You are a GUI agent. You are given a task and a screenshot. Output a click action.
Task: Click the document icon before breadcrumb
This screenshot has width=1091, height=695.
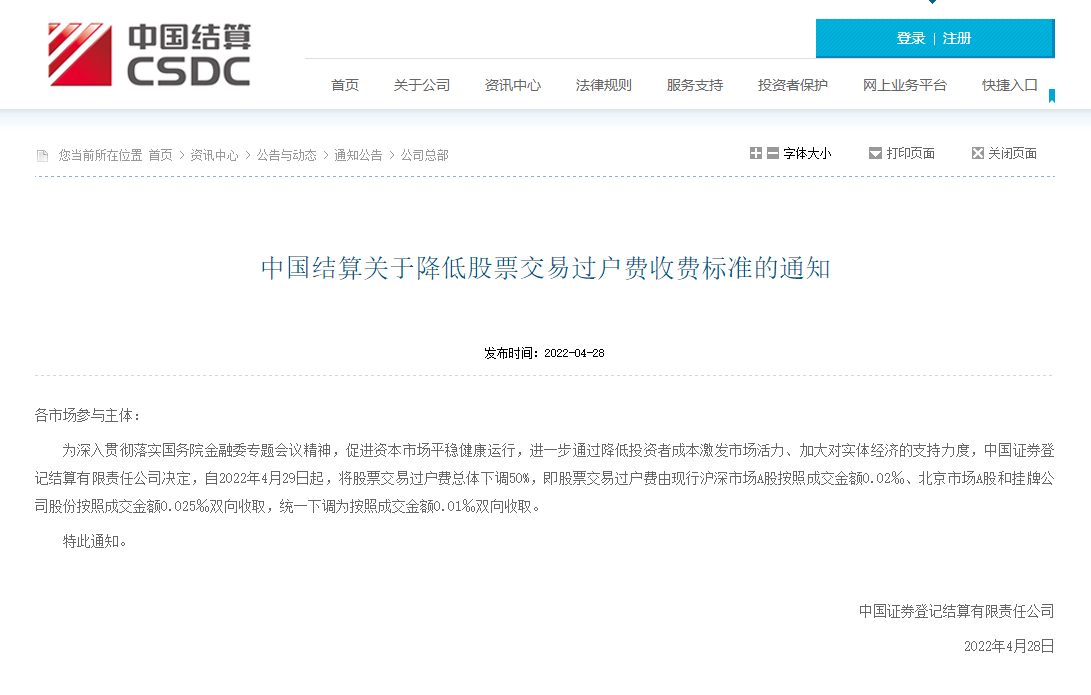coord(42,156)
